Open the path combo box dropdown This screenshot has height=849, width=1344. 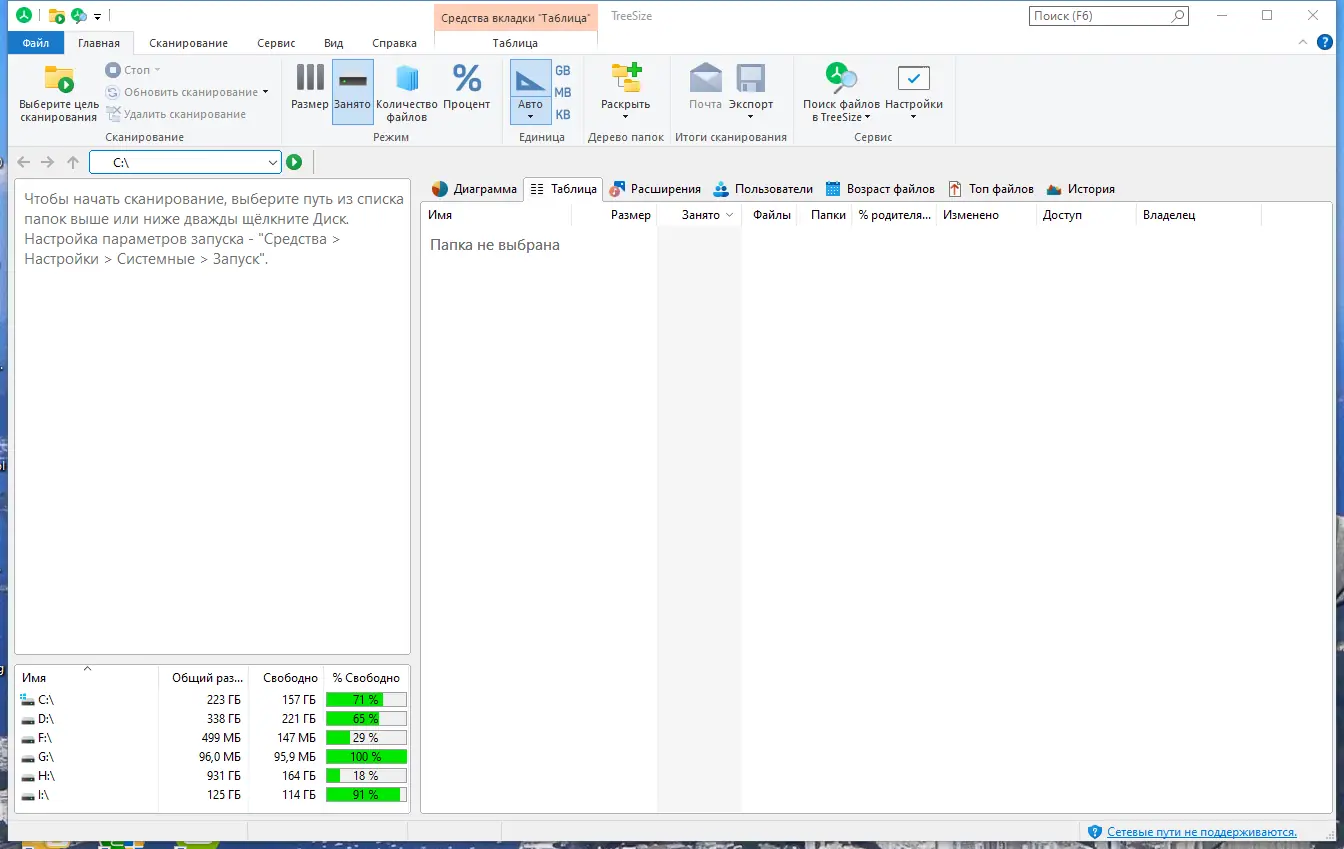pyautogui.click(x=272, y=161)
